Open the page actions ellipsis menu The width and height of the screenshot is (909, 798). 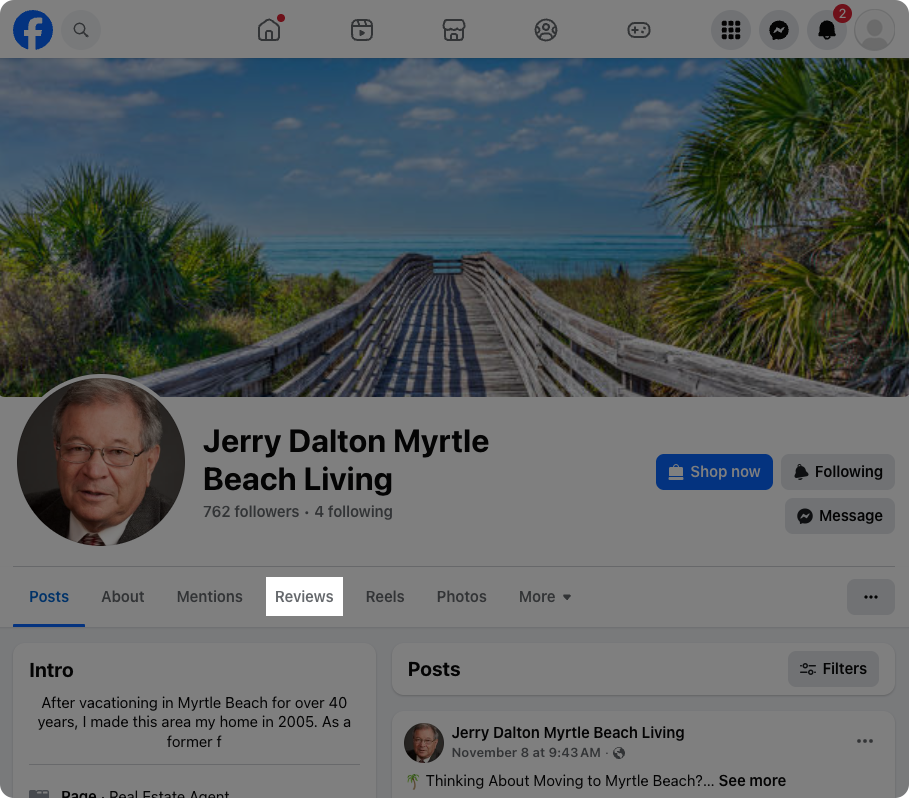point(870,596)
